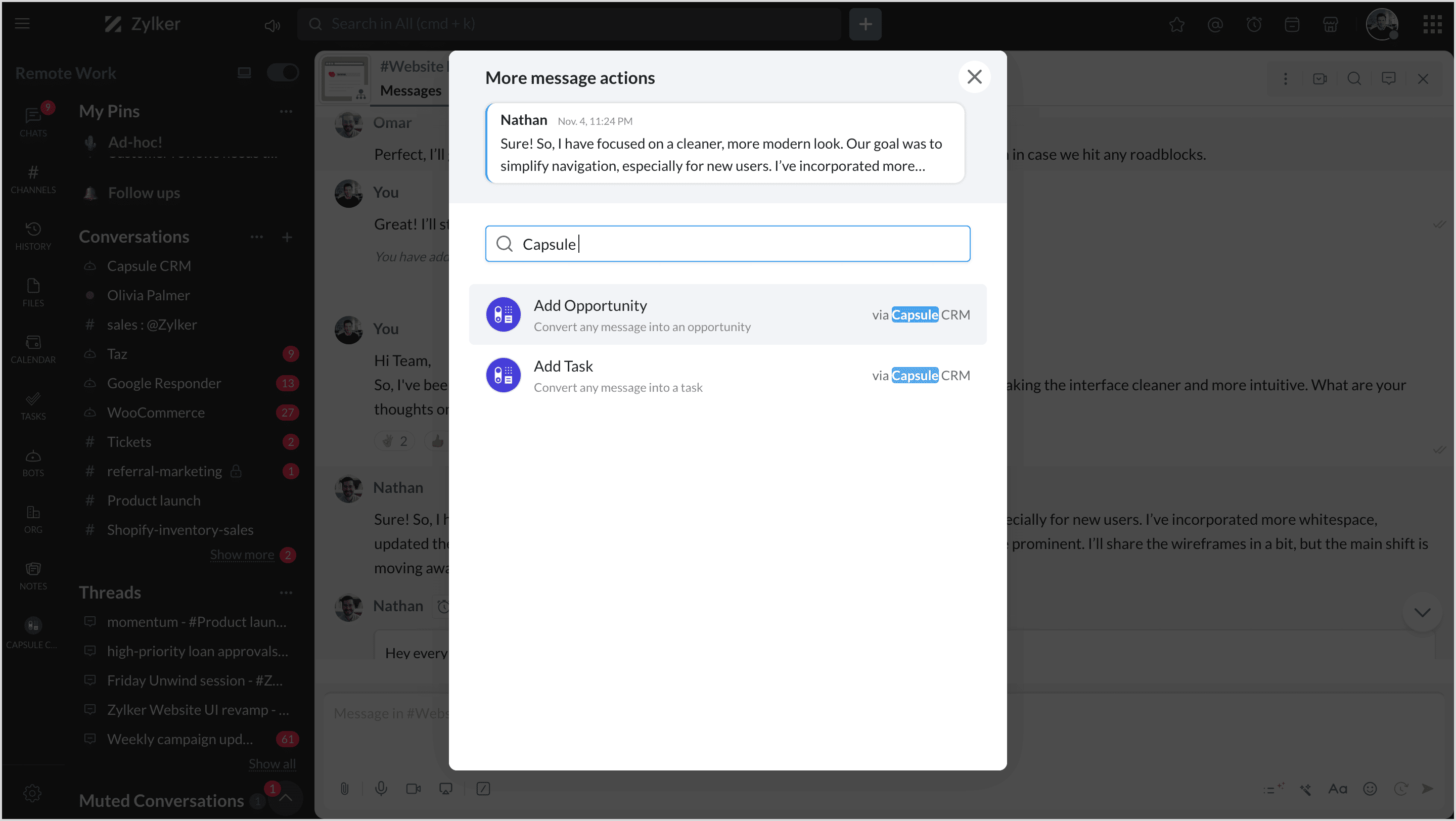The width and height of the screenshot is (1456, 821).
Task: Expand Show more conversations link
Action: [x=242, y=555]
